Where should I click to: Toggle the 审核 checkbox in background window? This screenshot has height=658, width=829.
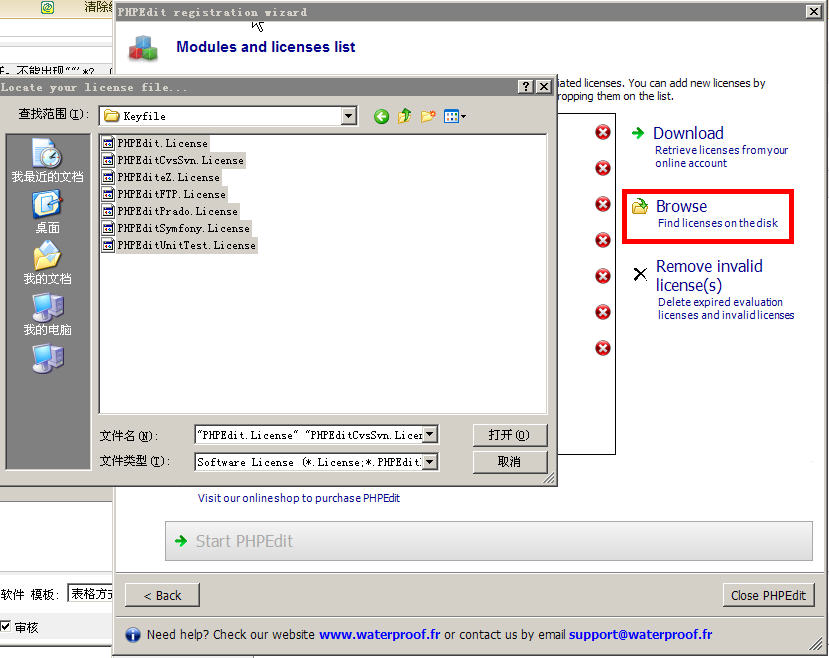point(5,626)
